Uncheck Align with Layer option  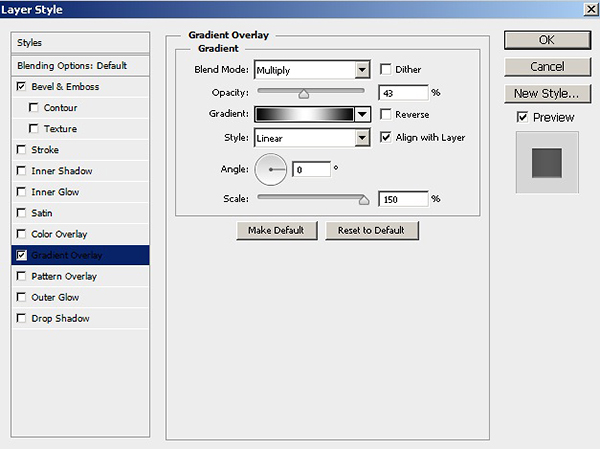(386, 137)
